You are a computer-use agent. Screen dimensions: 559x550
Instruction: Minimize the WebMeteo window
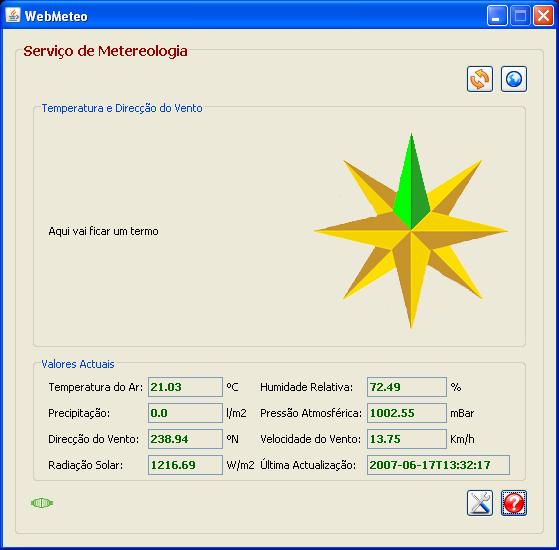[497, 16]
